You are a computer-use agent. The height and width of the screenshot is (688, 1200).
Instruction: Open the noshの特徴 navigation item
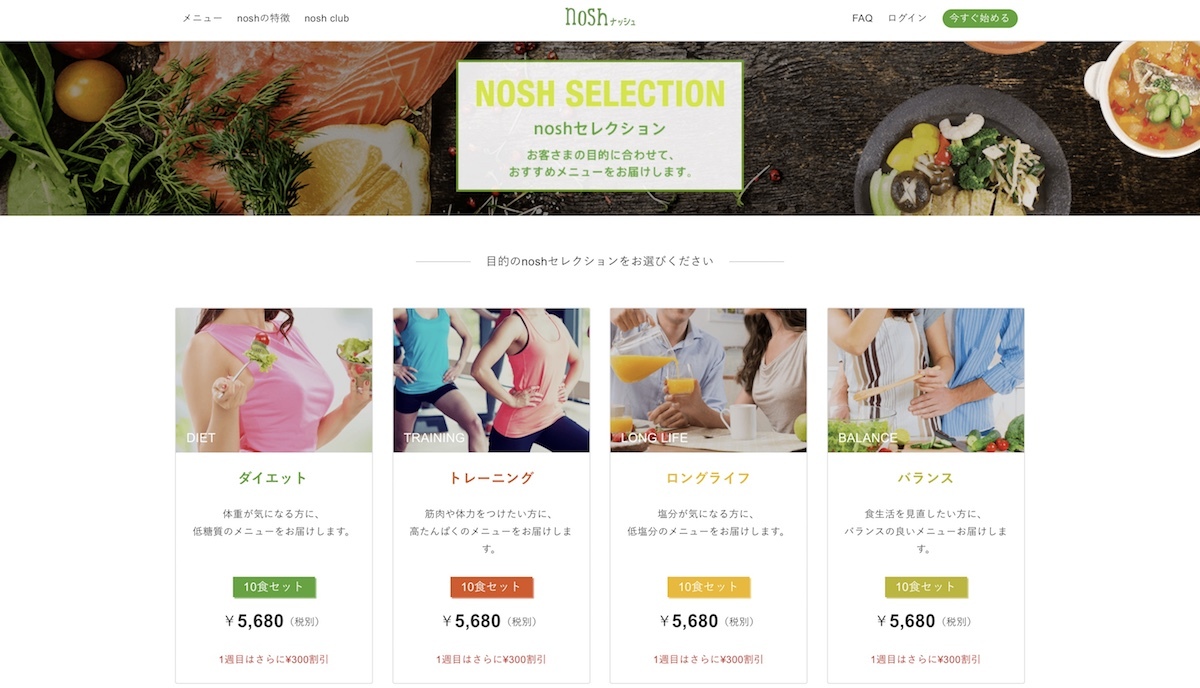tap(263, 18)
